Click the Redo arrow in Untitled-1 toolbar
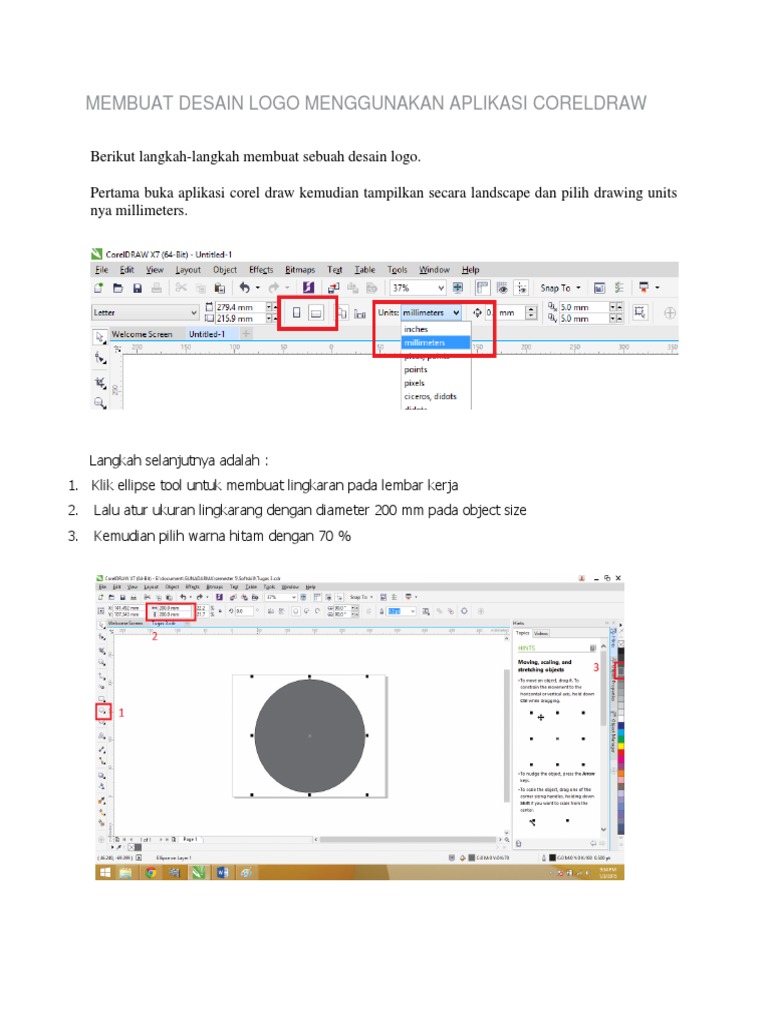Image resolution: width=768 pixels, height=1024 pixels. pos(274,288)
